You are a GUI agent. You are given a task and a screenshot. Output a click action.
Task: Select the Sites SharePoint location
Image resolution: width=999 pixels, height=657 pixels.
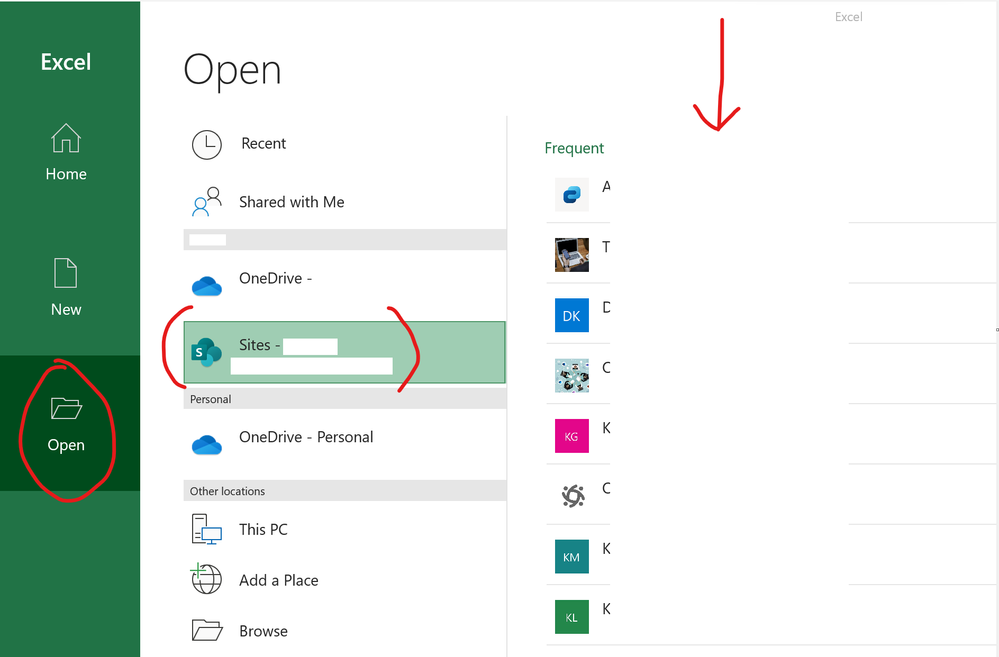click(345, 352)
